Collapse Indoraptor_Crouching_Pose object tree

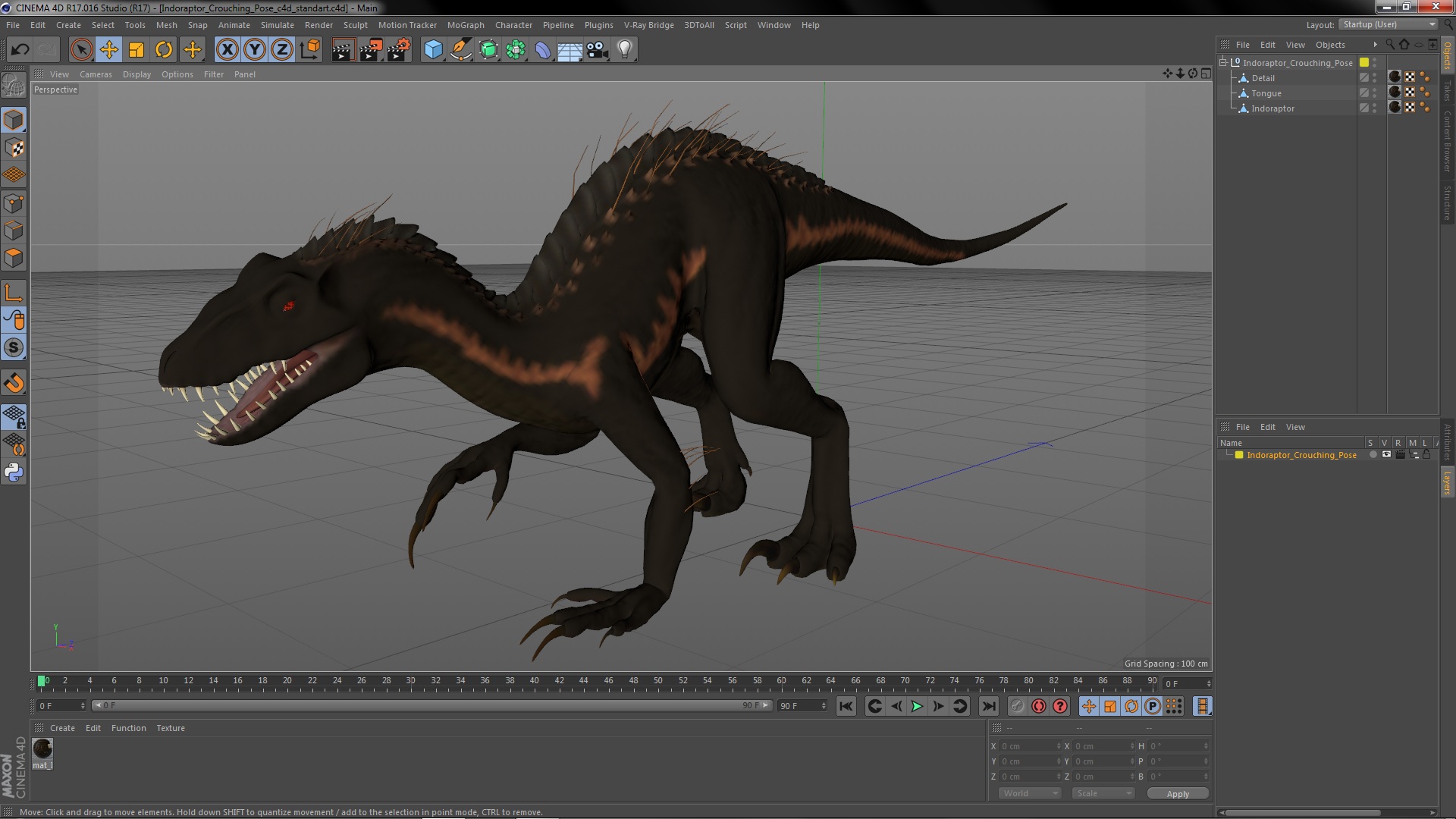[x=1223, y=63]
